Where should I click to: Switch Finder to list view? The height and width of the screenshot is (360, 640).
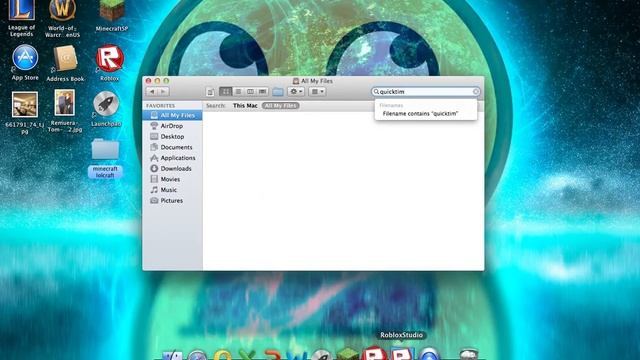click(238, 91)
